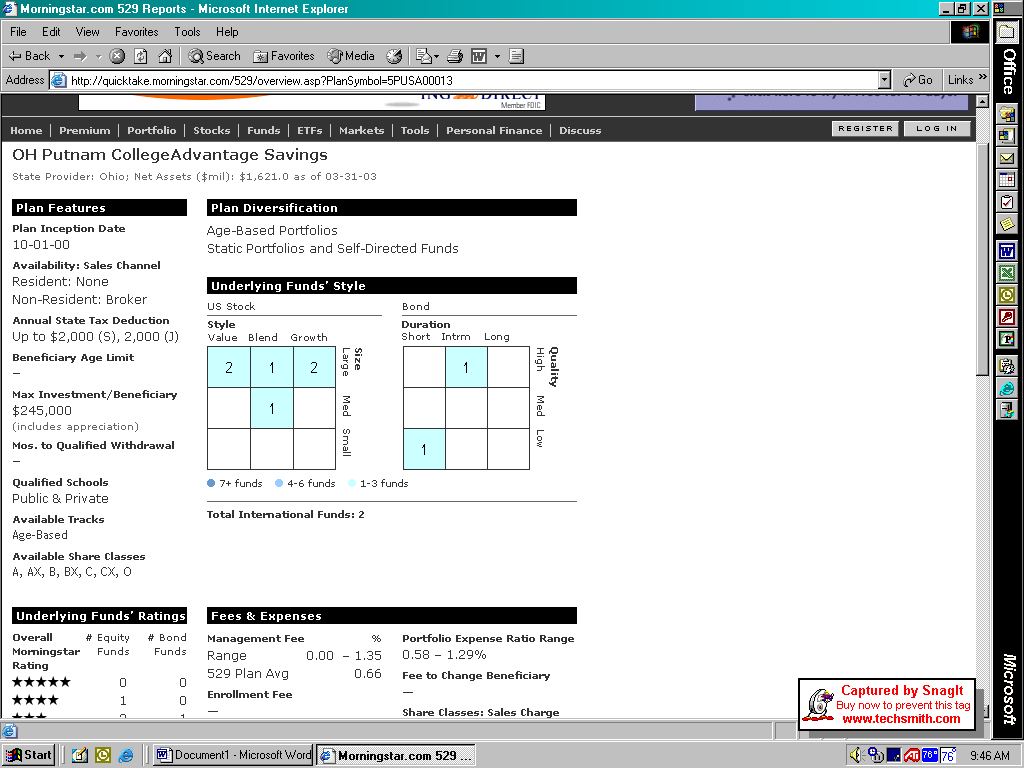Screen dimensions: 1024x768
Task: Expand the Edit with Word dropdown arrow
Action: click(x=497, y=56)
